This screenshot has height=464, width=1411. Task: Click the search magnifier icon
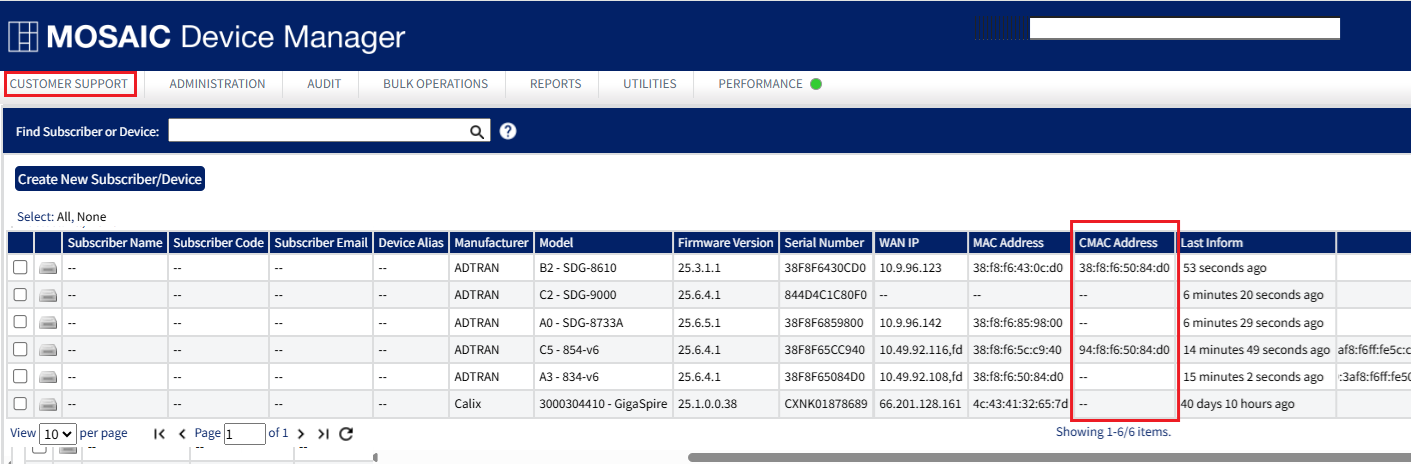477,131
